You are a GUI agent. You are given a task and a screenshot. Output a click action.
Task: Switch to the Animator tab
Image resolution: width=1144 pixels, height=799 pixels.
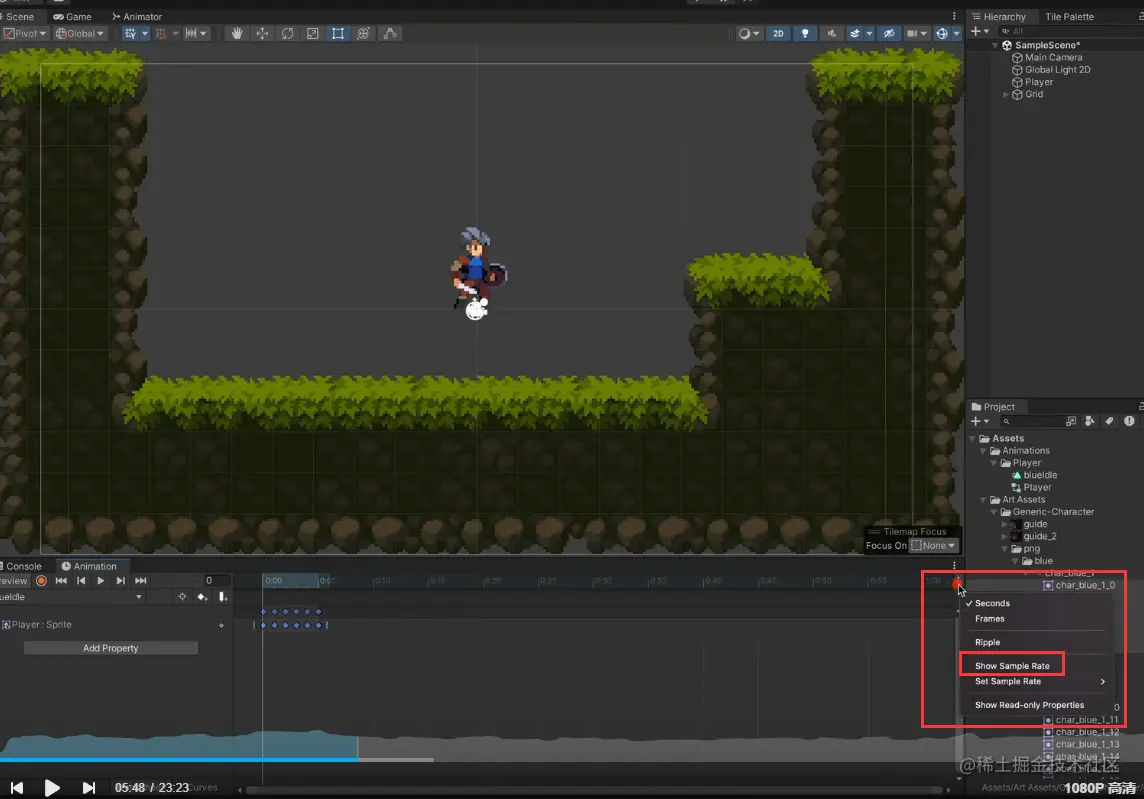coord(137,16)
